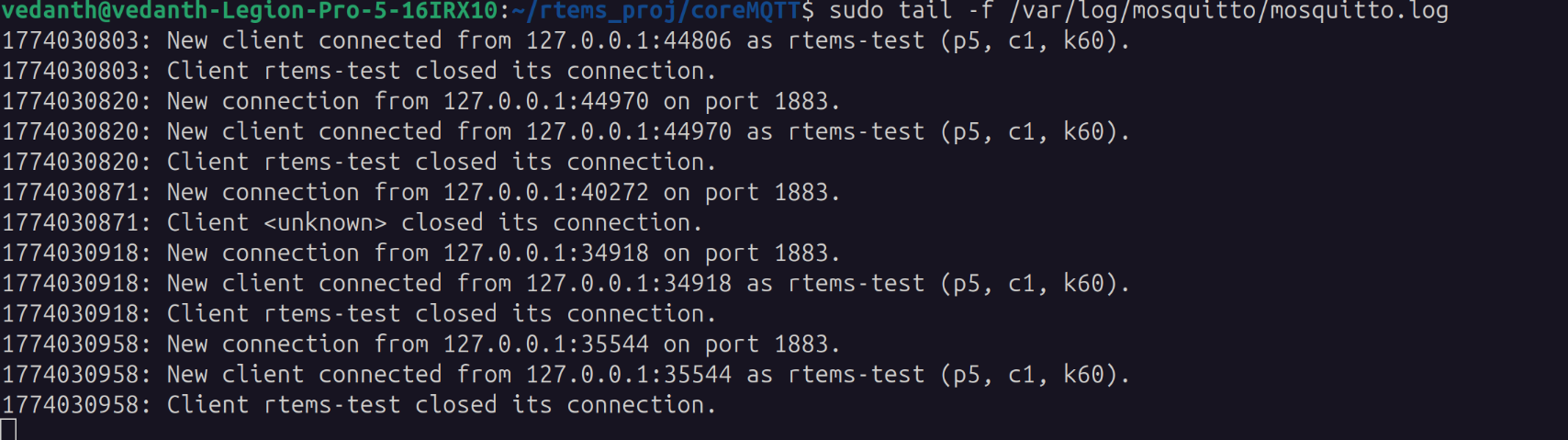This screenshot has height=440, width=1568.
Task: Click the -f flag in the command
Action: (x=980, y=11)
